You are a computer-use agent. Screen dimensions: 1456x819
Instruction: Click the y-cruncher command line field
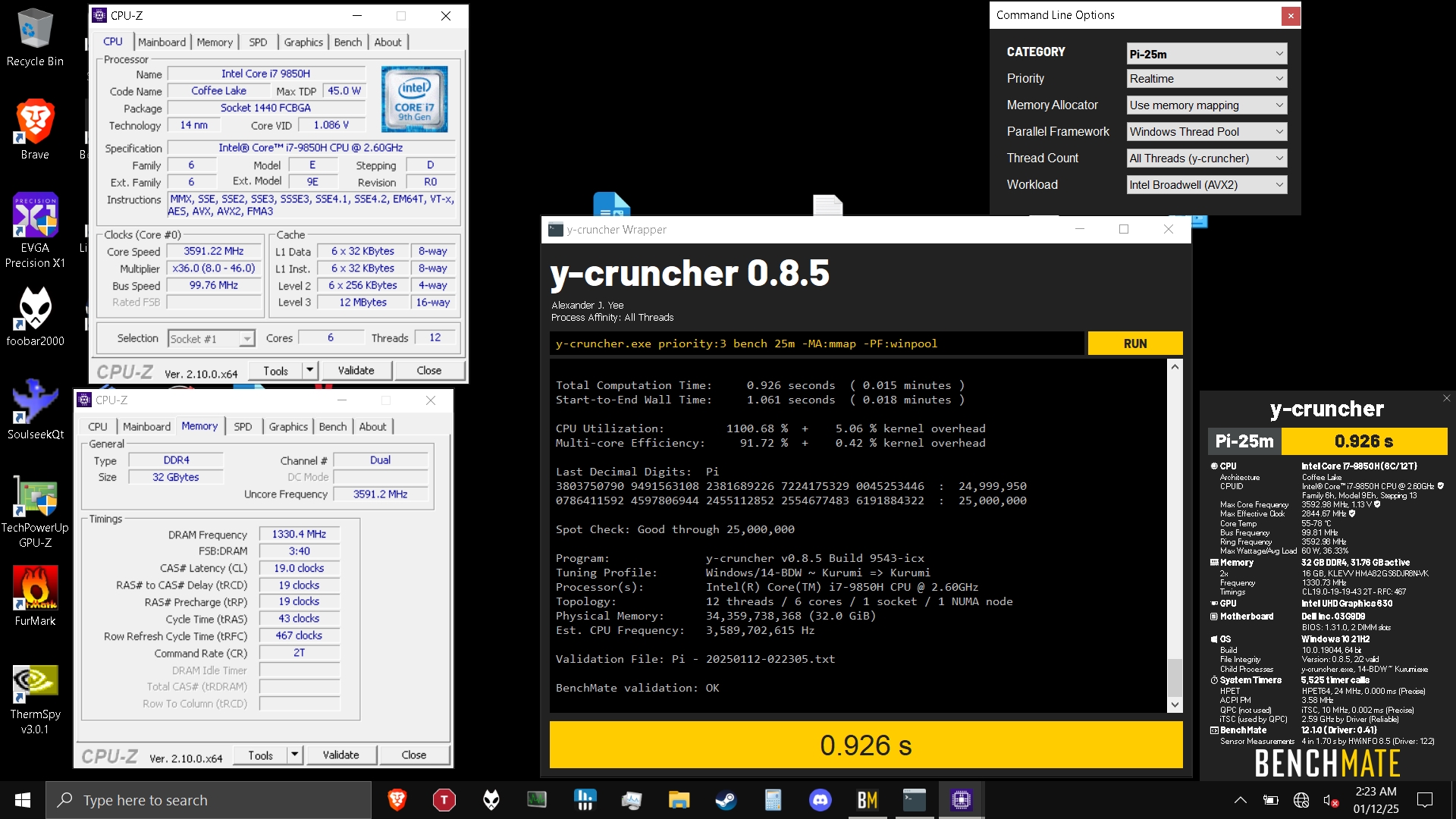click(817, 344)
